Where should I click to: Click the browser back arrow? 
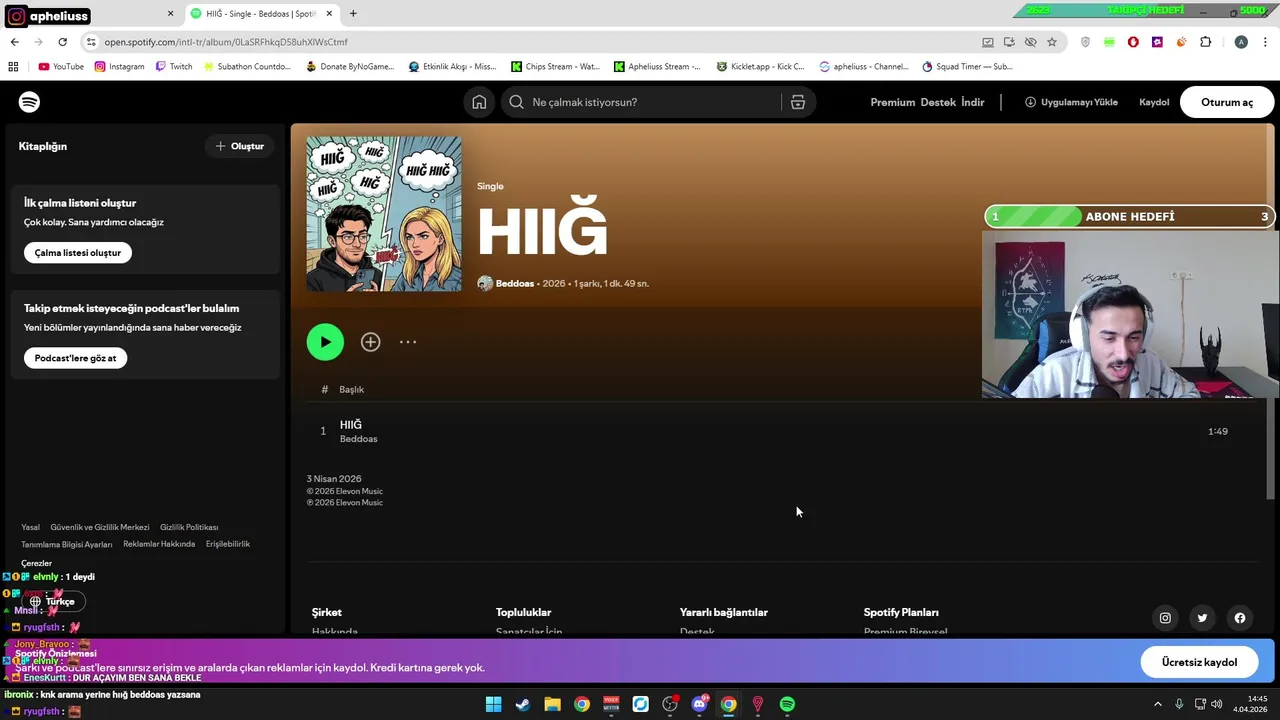[14, 42]
